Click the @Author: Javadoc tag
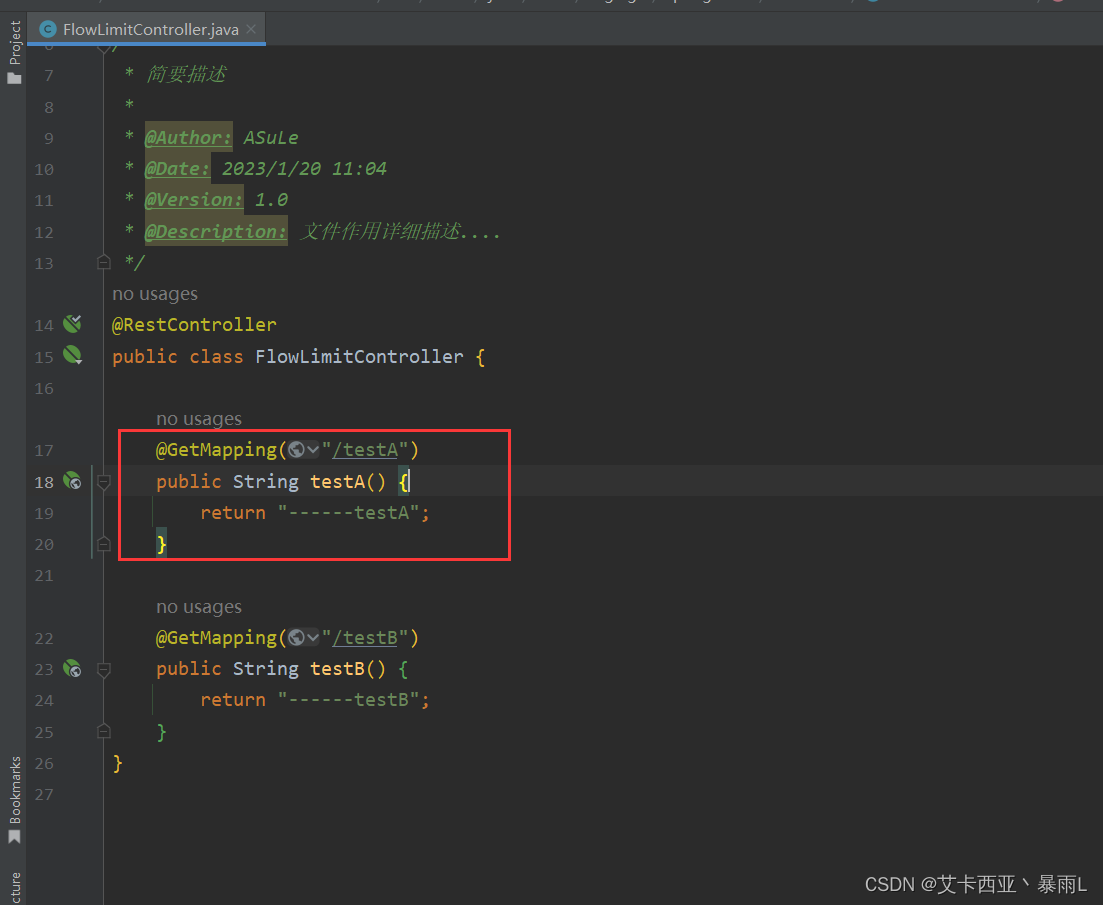 click(188, 137)
